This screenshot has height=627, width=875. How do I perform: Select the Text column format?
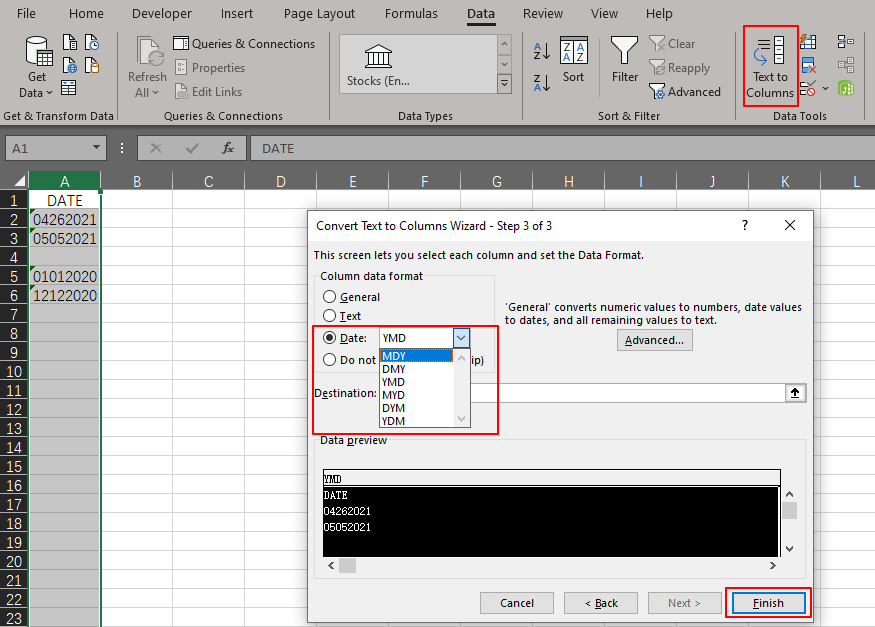(330, 315)
